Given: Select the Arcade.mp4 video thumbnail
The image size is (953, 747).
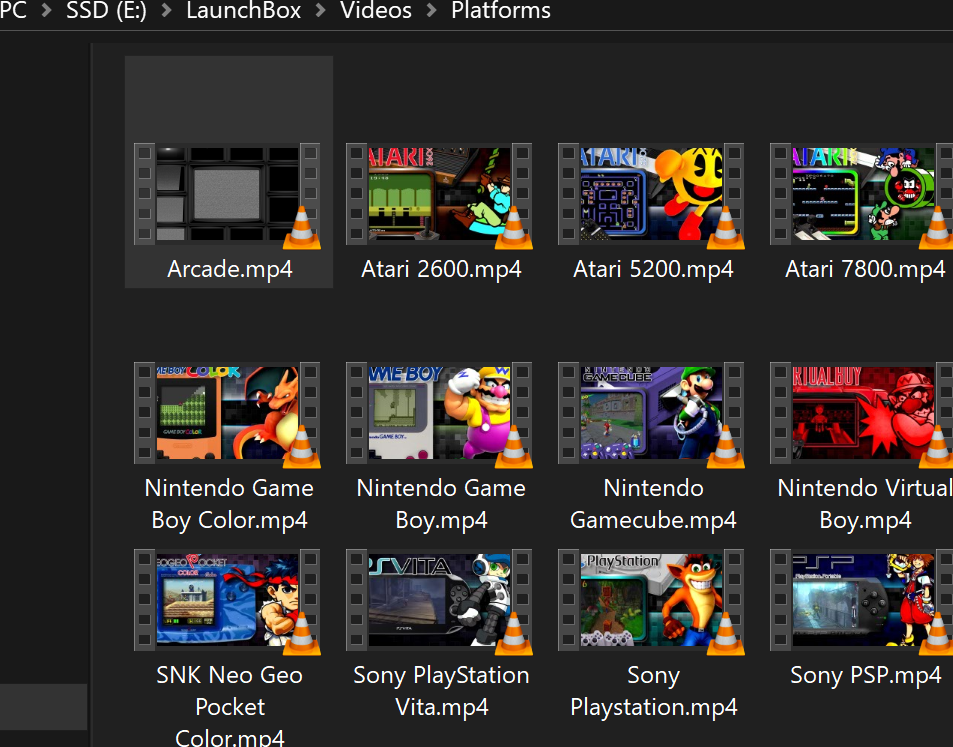Looking at the screenshot, I should [x=227, y=195].
